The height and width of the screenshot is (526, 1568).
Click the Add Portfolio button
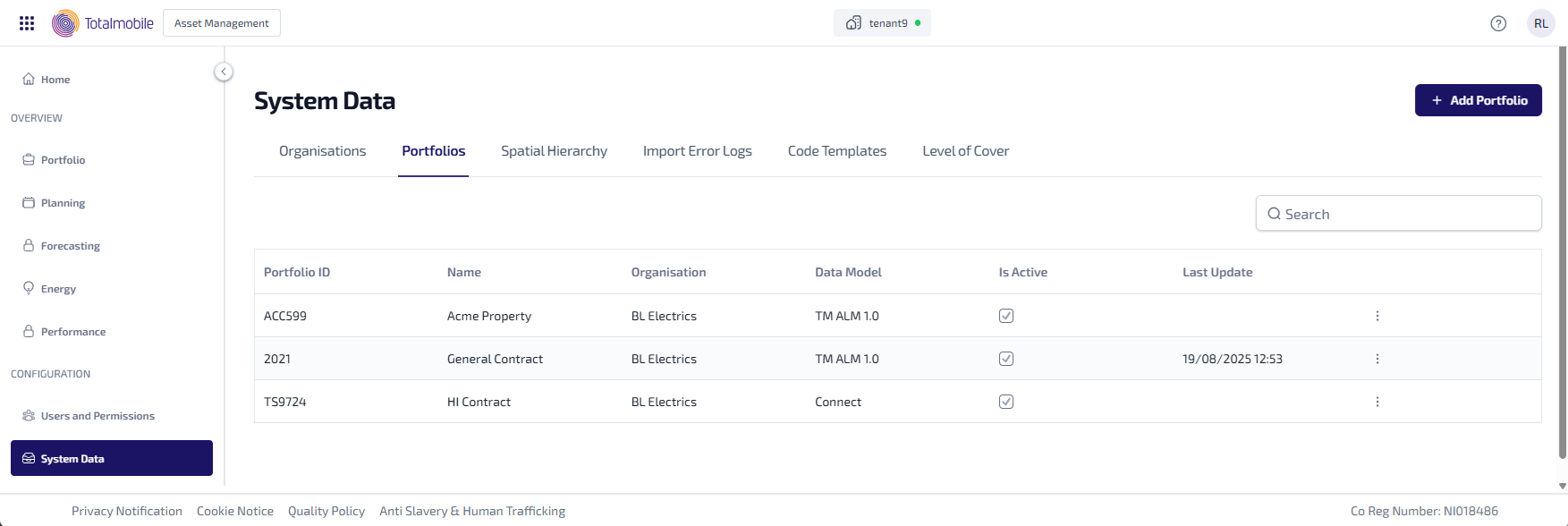pyautogui.click(x=1478, y=100)
